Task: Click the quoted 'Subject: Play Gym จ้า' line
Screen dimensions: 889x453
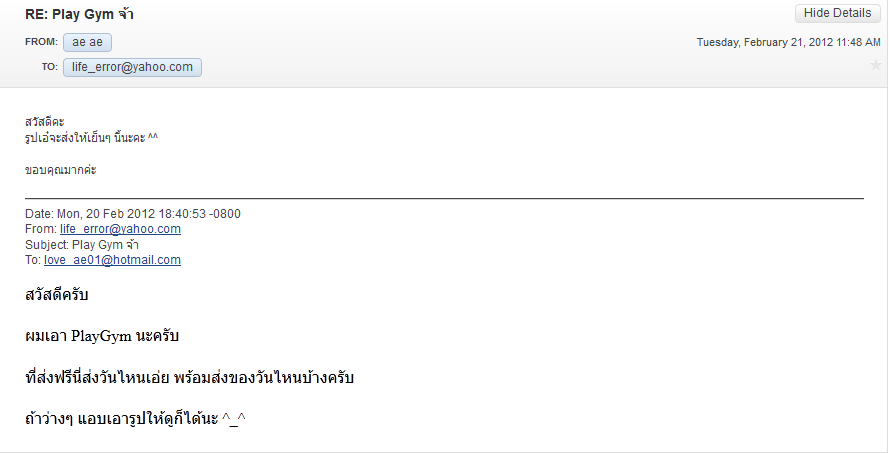Action: pos(82,245)
